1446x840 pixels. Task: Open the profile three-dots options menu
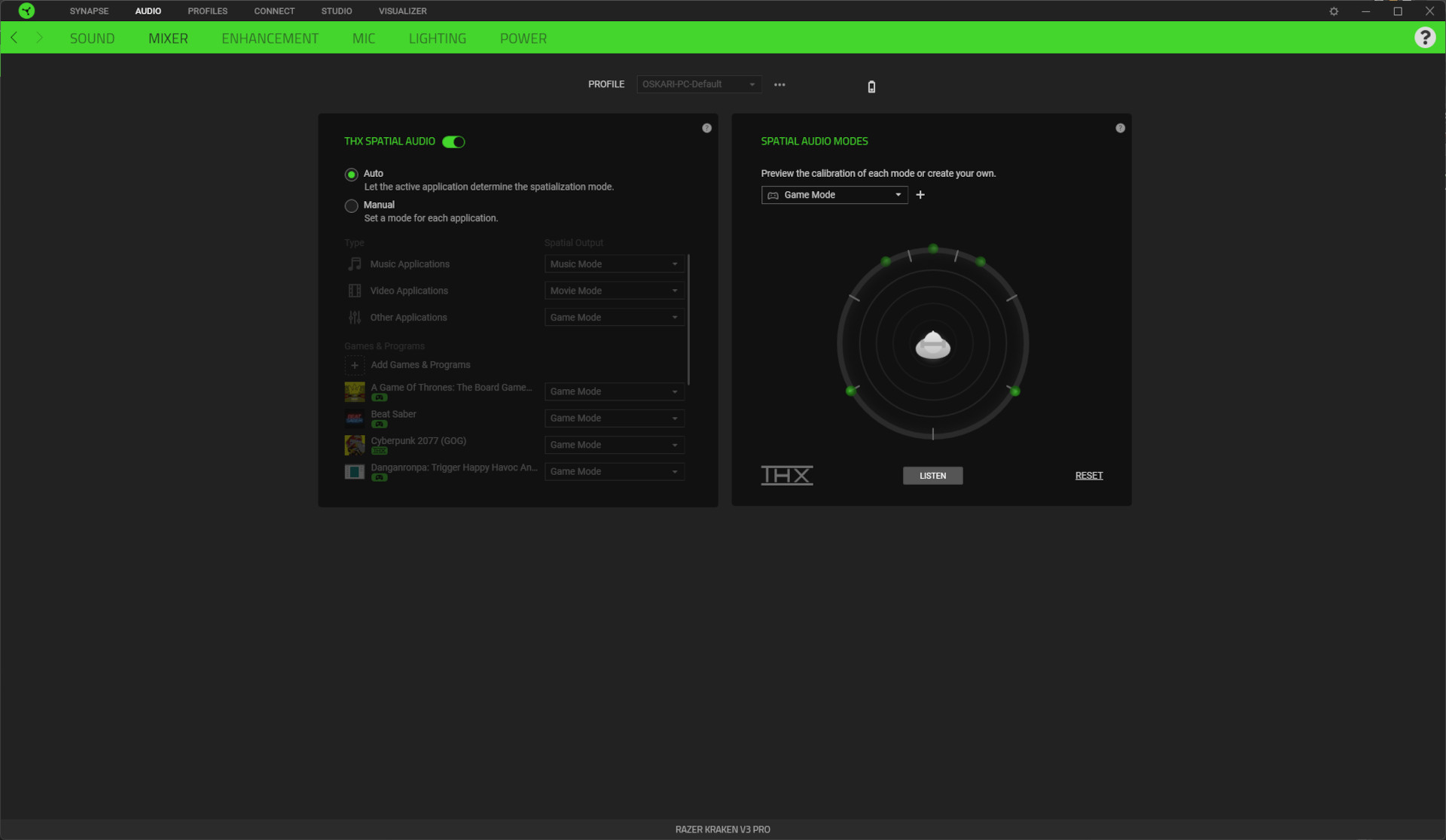(x=779, y=84)
